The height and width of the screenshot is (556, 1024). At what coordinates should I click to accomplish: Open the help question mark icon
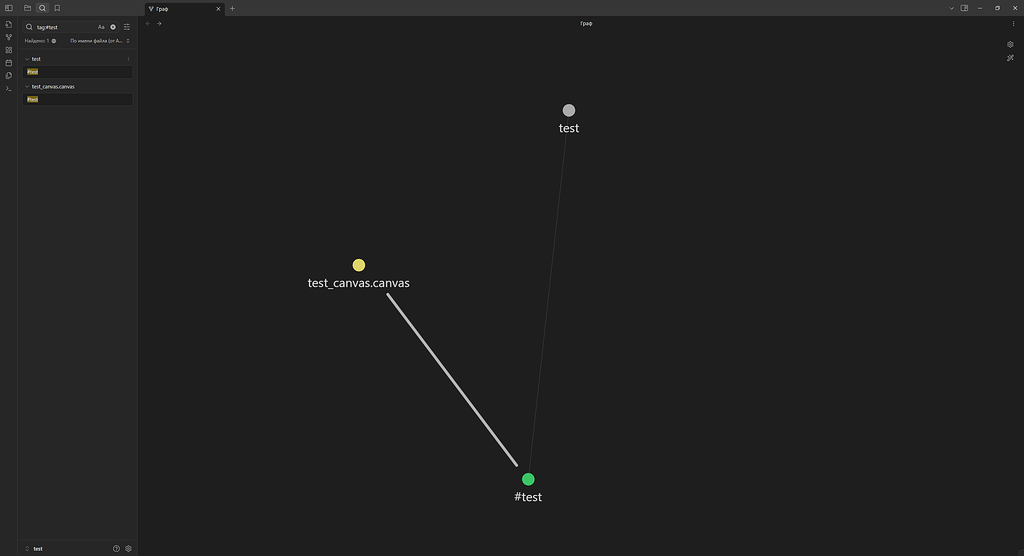click(x=116, y=549)
